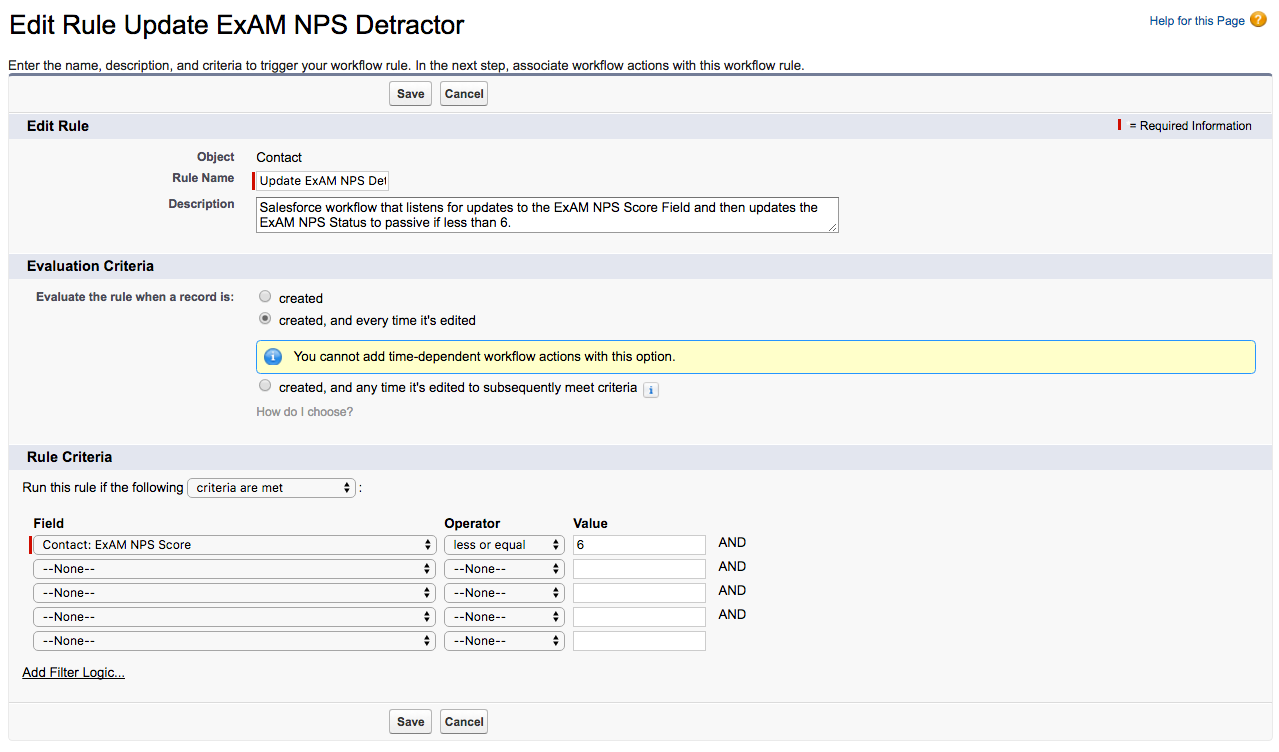
Task: Click the Rule Name text field
Action: tap(323, 181)
